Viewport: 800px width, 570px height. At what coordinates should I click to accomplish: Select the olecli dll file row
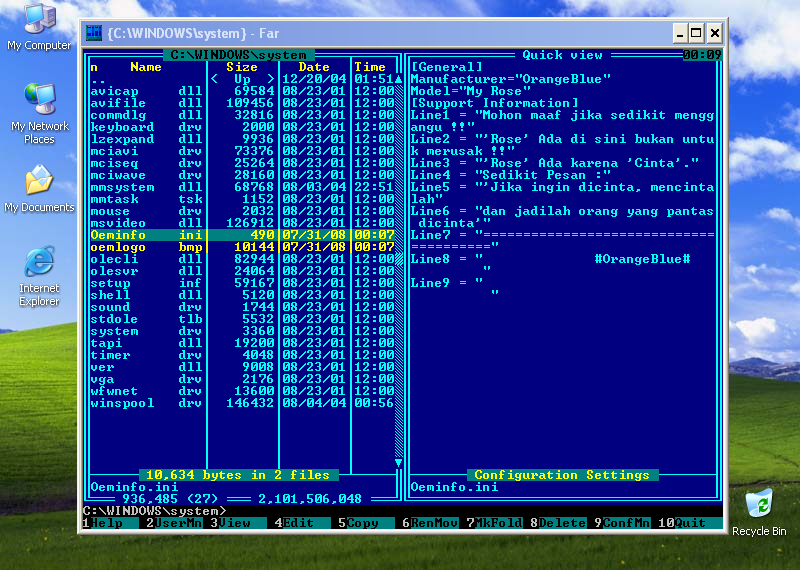click(242, 259)
